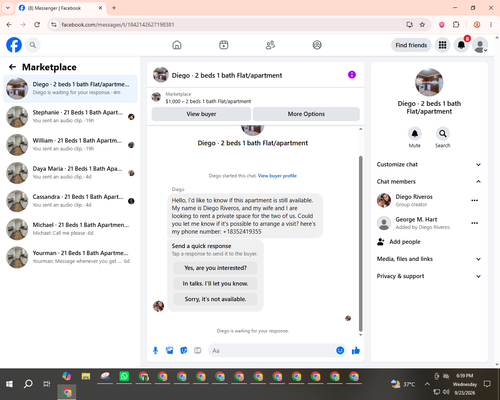Expand Privacy & support section

[429, 276]
